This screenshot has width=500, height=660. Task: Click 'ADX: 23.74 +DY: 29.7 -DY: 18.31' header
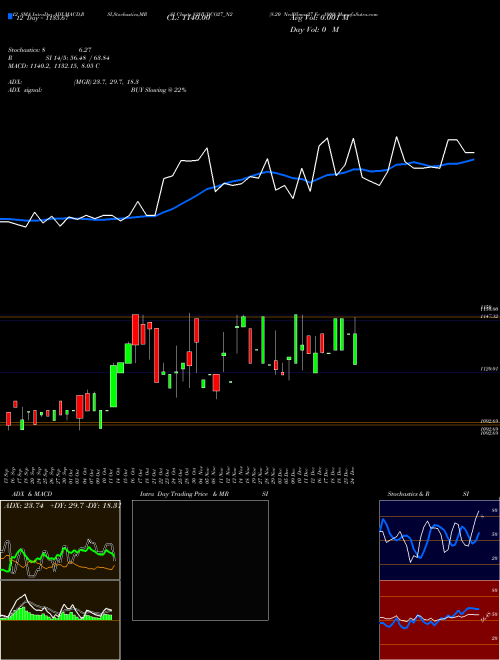tap(62, 506)
